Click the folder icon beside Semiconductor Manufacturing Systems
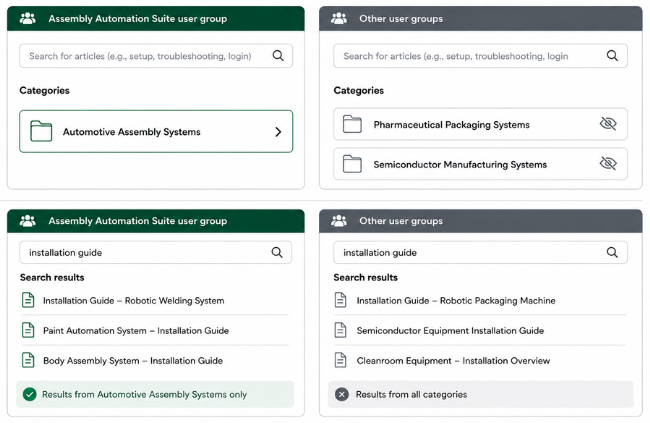 [x=352, y=164]
